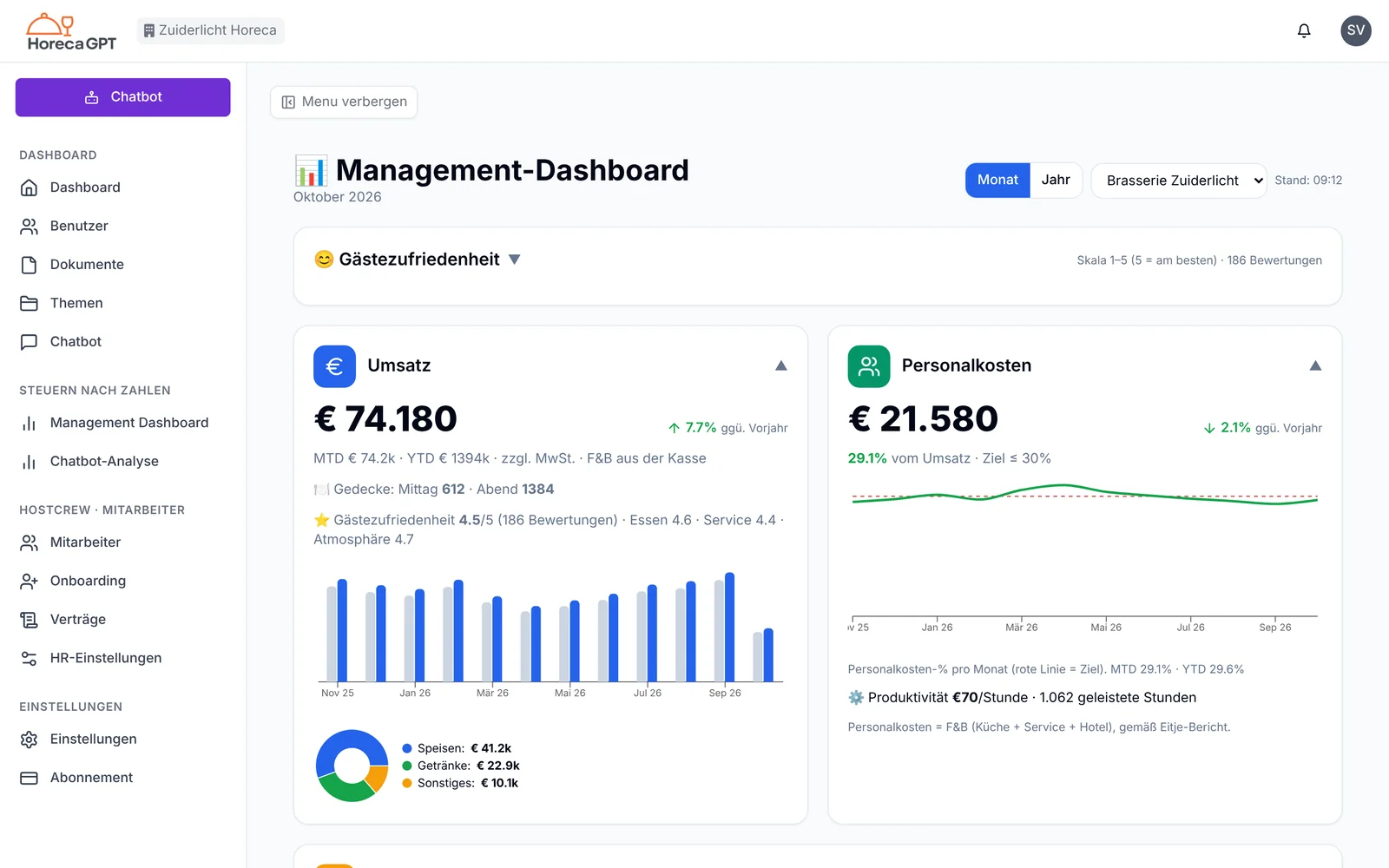Image resolution: width=1389 pixels, height=868 pixels.
Task: Click the Abonnement credit card icon
Action: (x=29, y=778)
